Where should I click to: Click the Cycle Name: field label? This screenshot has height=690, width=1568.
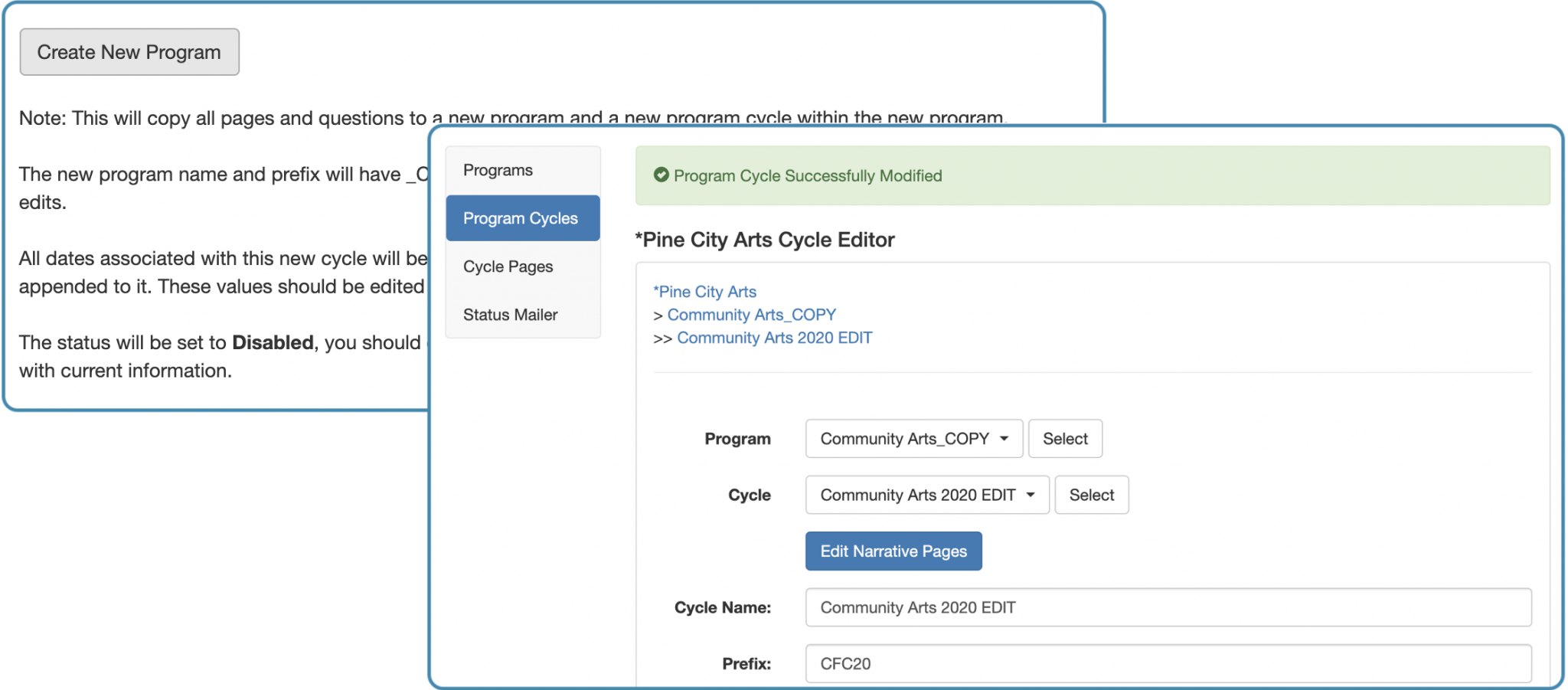722,607
